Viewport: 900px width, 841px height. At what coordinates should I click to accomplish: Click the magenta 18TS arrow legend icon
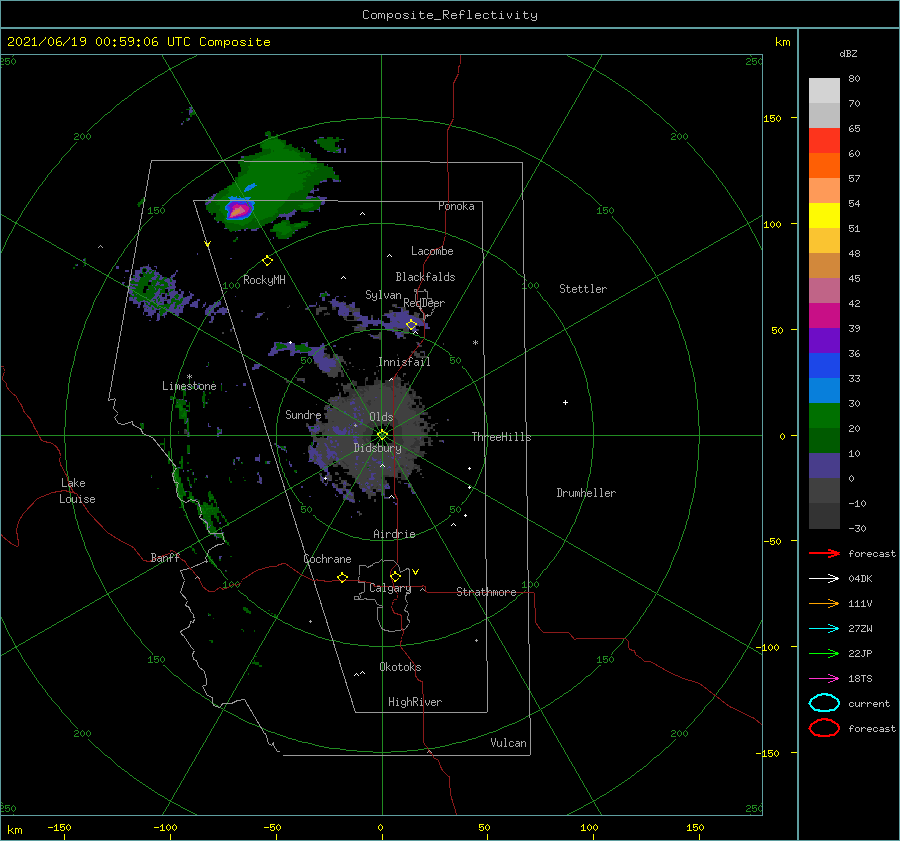click(x=824, y=679)
